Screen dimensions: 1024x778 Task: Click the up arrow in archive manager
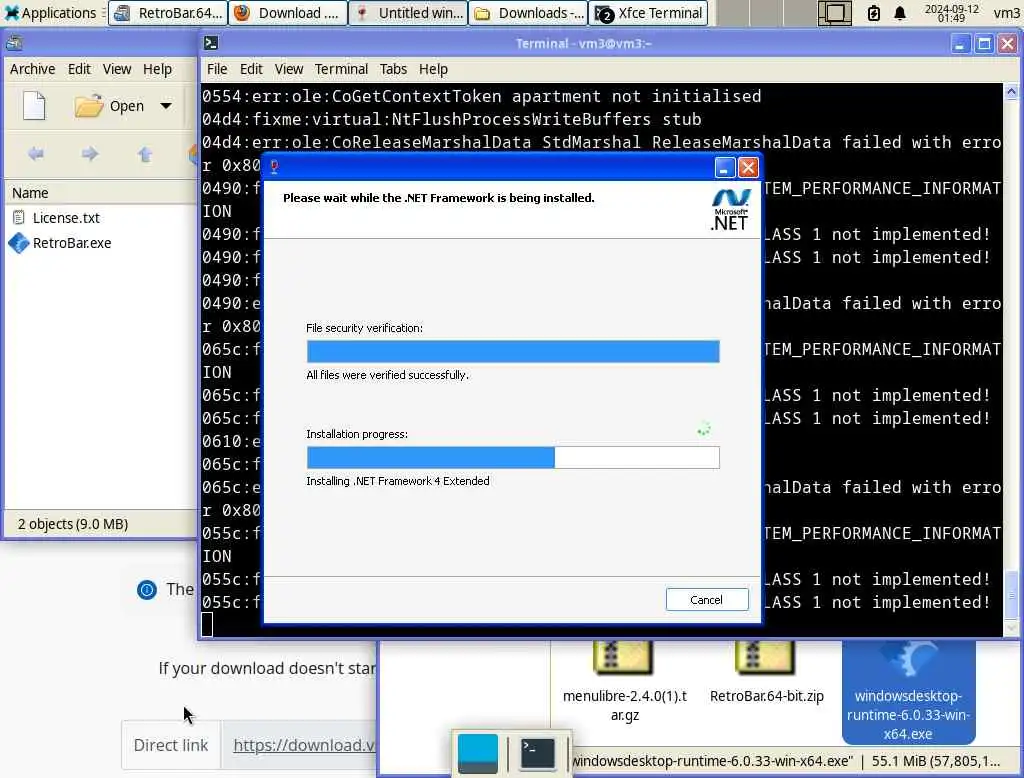coord(145,154)
